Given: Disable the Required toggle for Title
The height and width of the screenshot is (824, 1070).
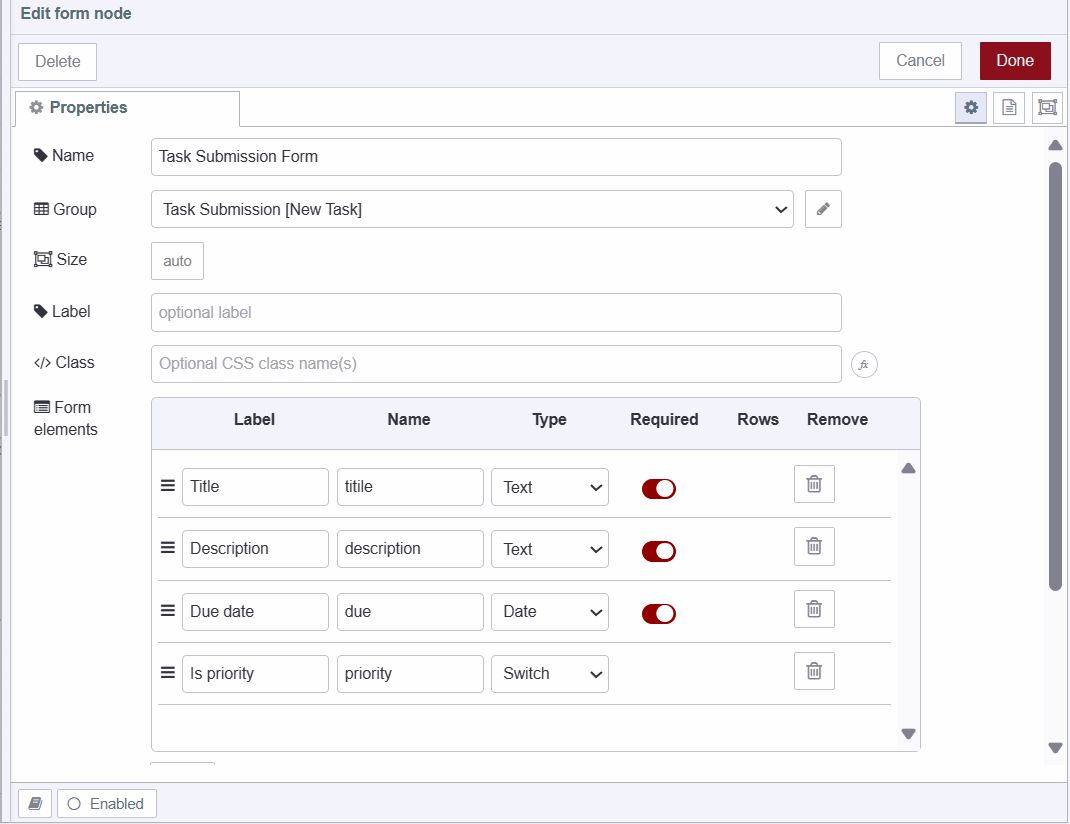Looking at the screenshot, I should (x=659, y=488).
